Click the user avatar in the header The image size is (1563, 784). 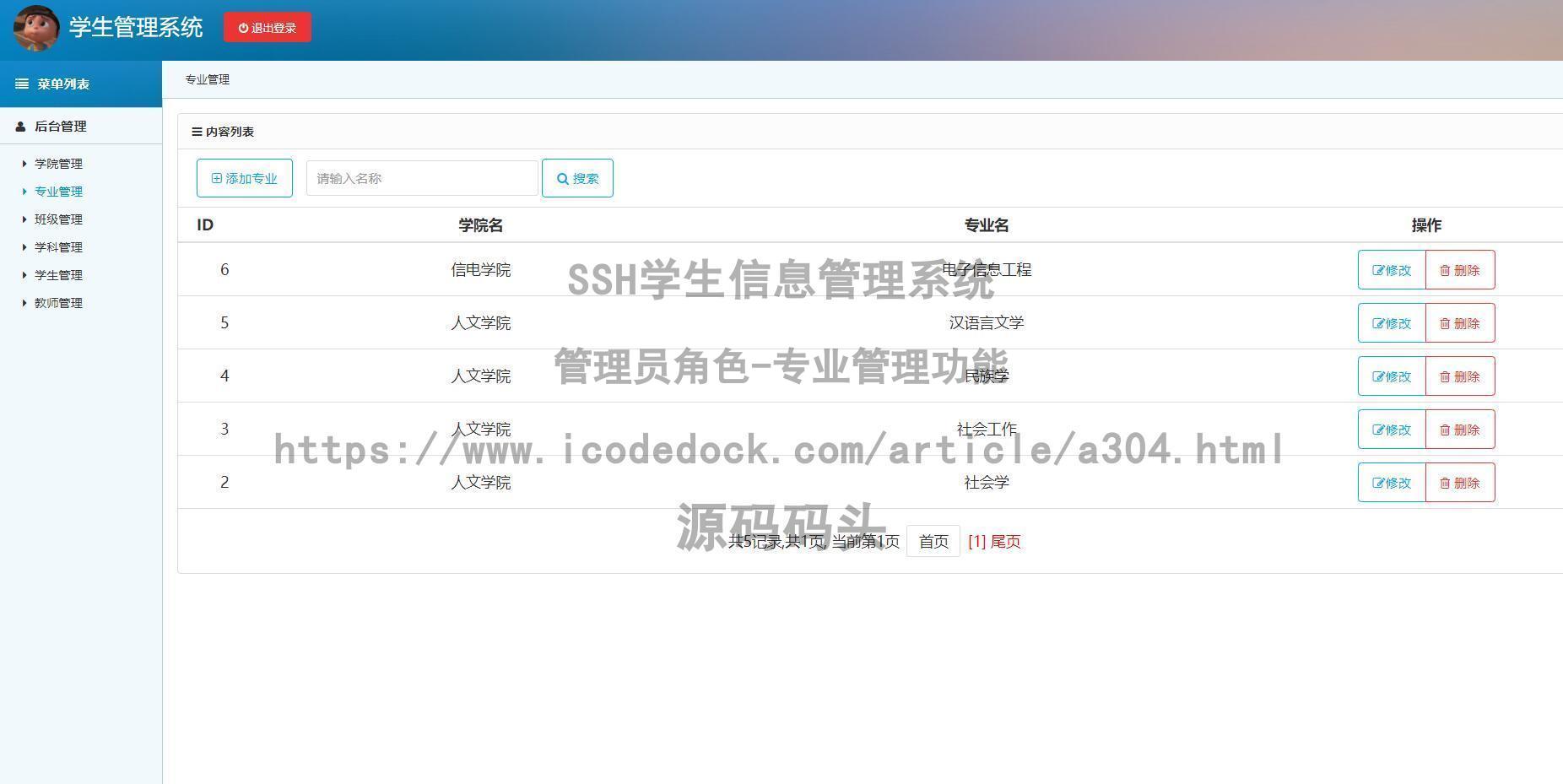coord(36,28)
